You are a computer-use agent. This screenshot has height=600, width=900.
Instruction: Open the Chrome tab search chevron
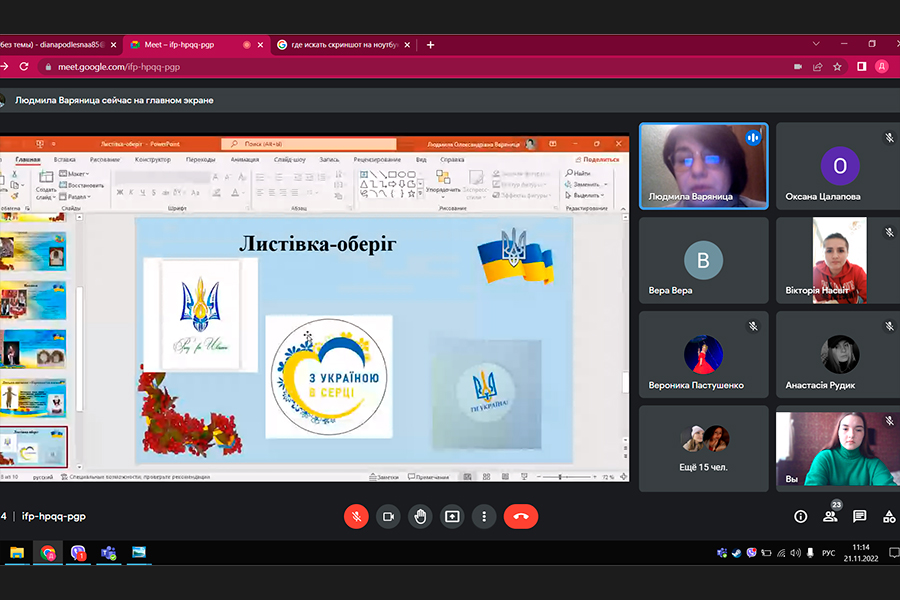(816, 44)
